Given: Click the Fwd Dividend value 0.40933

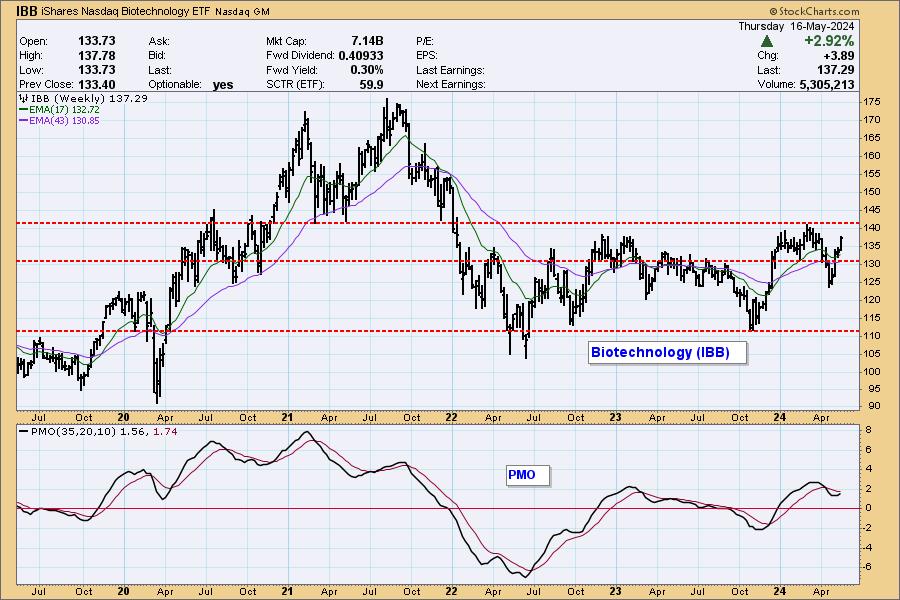Looking at the screenshot, I should (360, 56).
